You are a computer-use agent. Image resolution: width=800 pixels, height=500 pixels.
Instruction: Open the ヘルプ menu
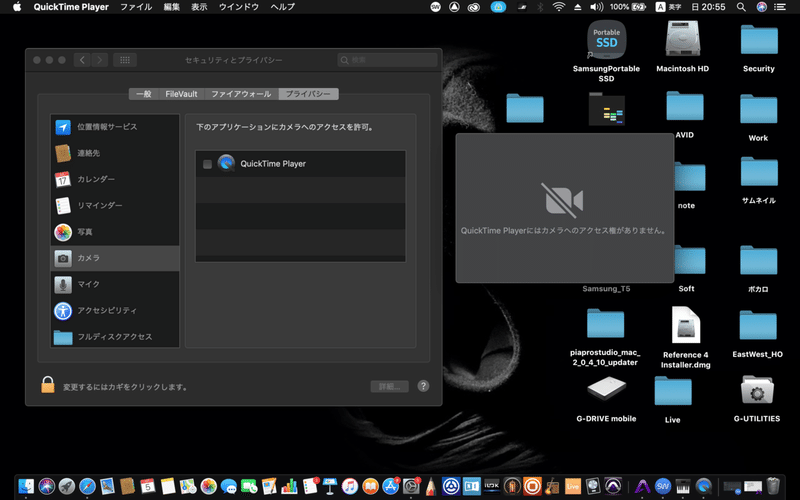[282, 7]
